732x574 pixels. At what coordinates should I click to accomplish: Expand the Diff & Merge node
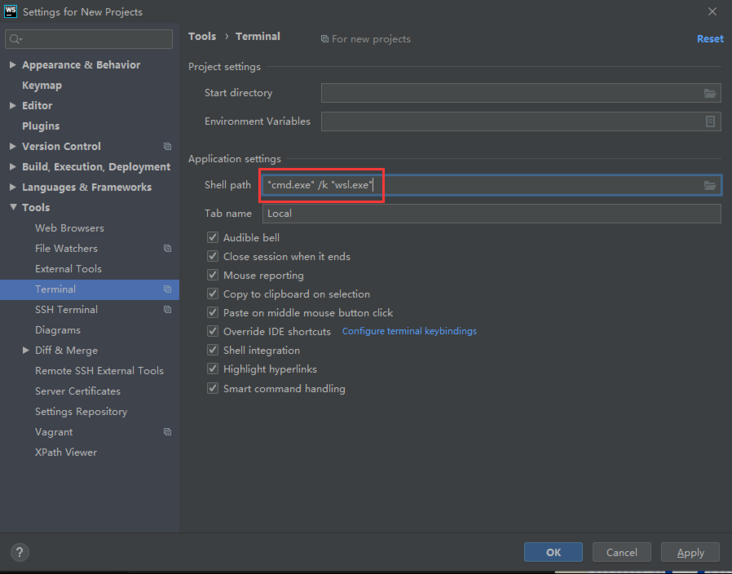(x=25, y=351)
